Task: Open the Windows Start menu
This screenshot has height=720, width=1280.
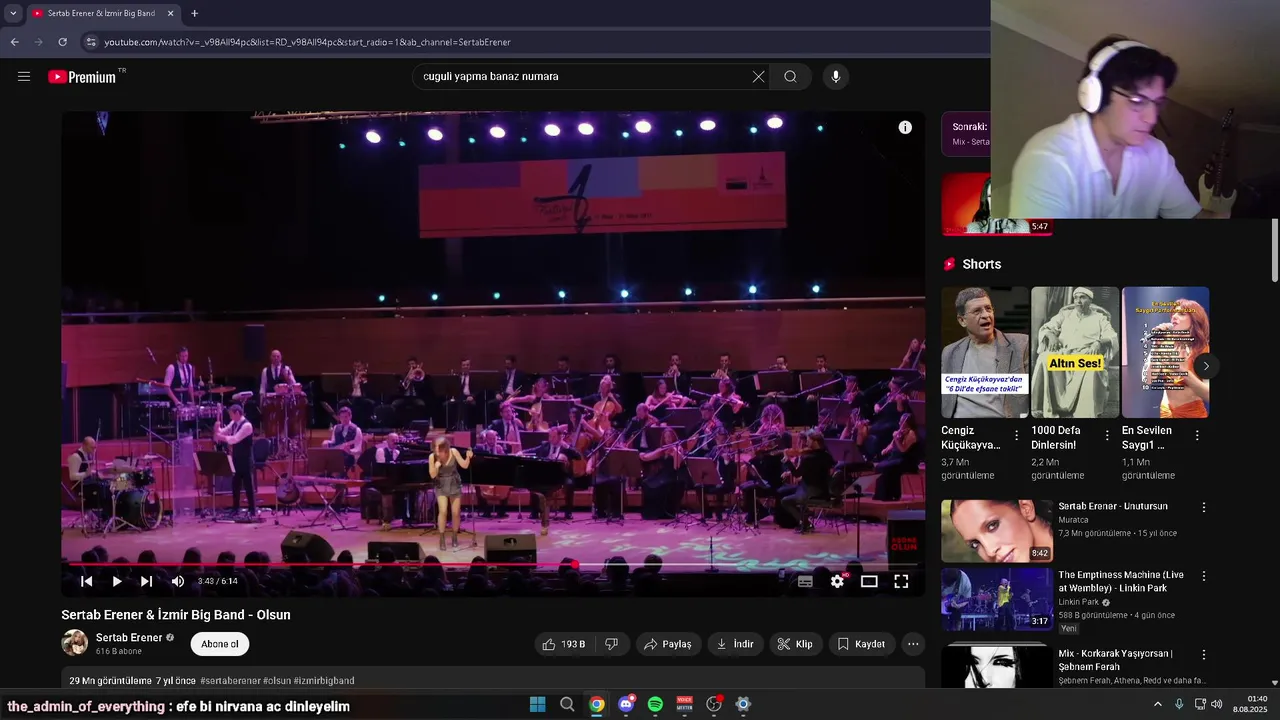Action: 537,704
